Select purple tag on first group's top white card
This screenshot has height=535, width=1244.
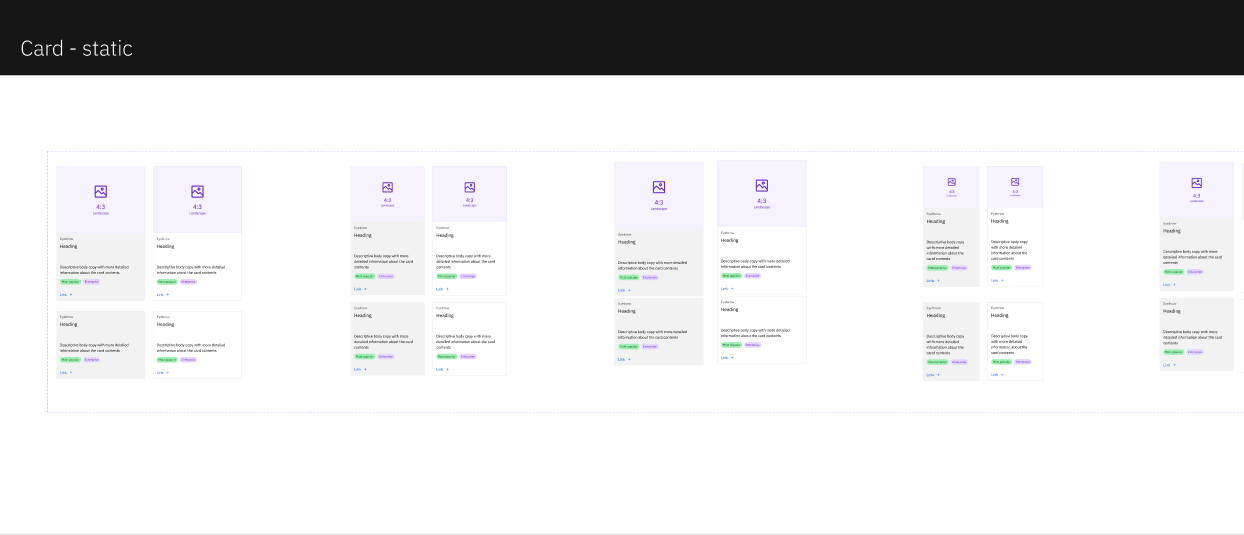[x=188, y=282]
